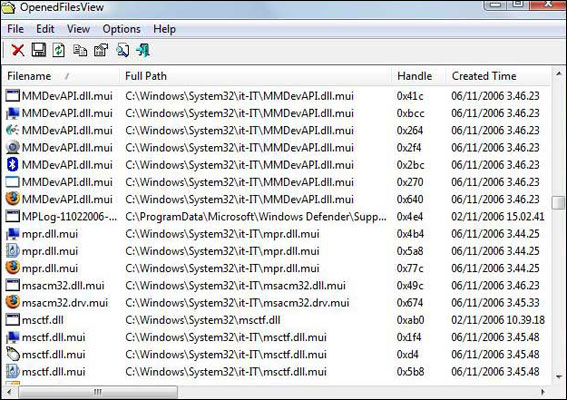567x400 pixels.
Task: Click the webcam icon in handle 0x2f4 row
Action: point(13,148)
